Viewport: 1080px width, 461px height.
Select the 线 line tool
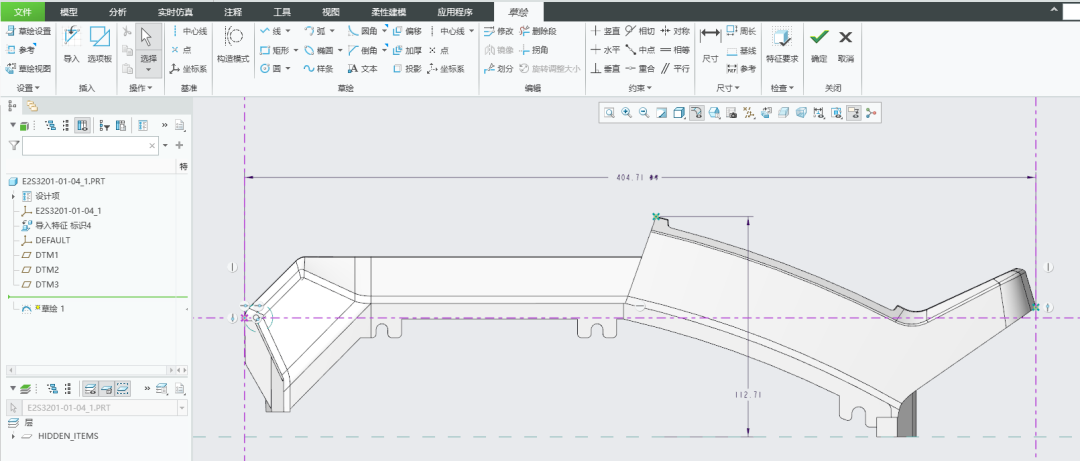pyautogui.click(x=271, y=31)
